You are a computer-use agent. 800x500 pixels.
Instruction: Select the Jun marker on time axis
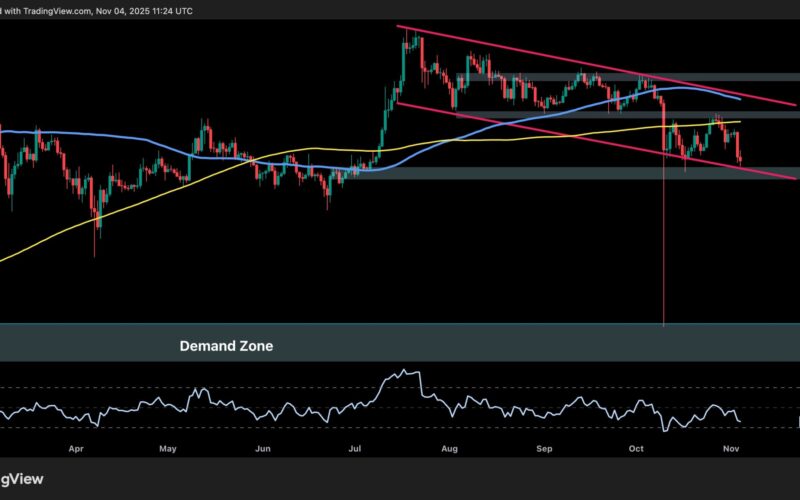(x=262, y=450)
